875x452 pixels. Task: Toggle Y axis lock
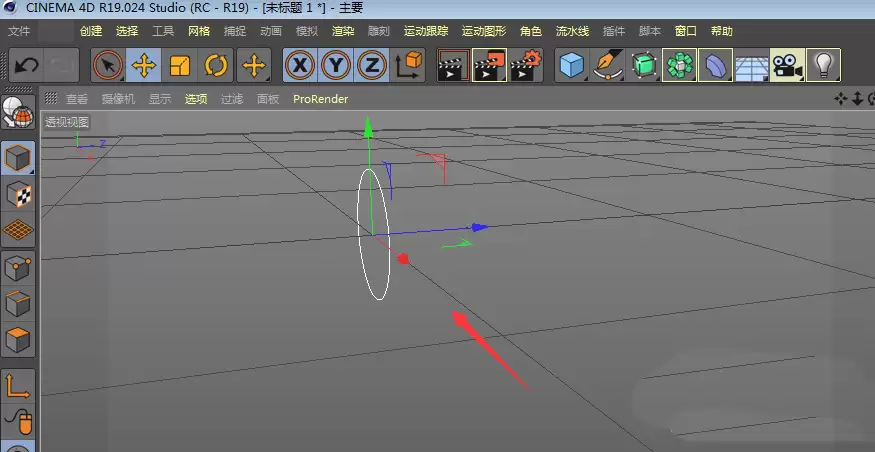[x=335, y=66]
